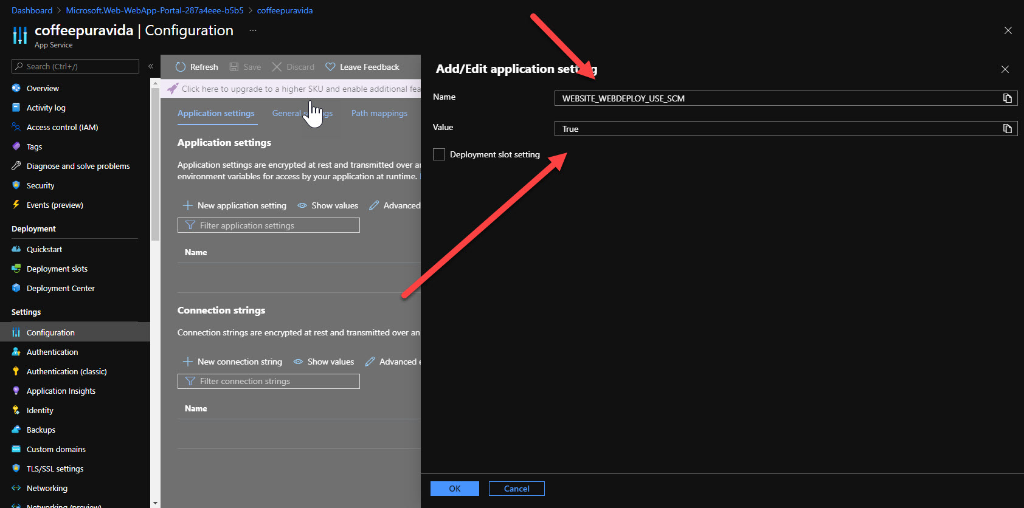Open Custom domains
Image resolution: width=1024 pixels, height=508 pixels.
[x=56, y=449]
